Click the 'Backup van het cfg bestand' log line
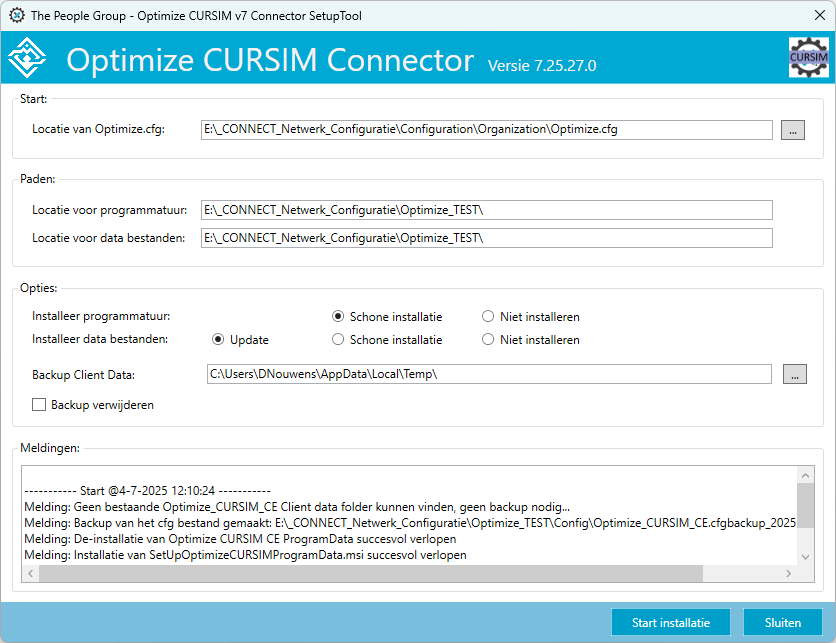The width and height of the screenshot is (836, 643). [410, 523]
